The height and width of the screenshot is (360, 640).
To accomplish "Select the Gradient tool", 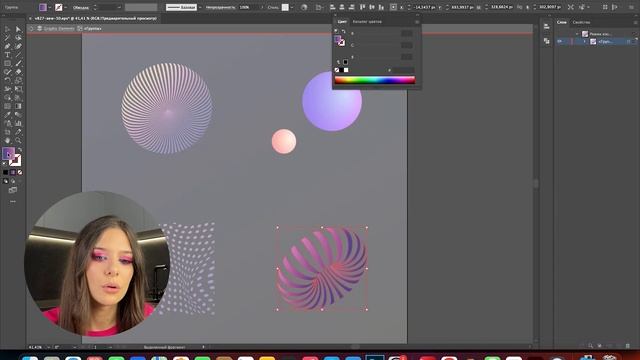I will point(18,106).
